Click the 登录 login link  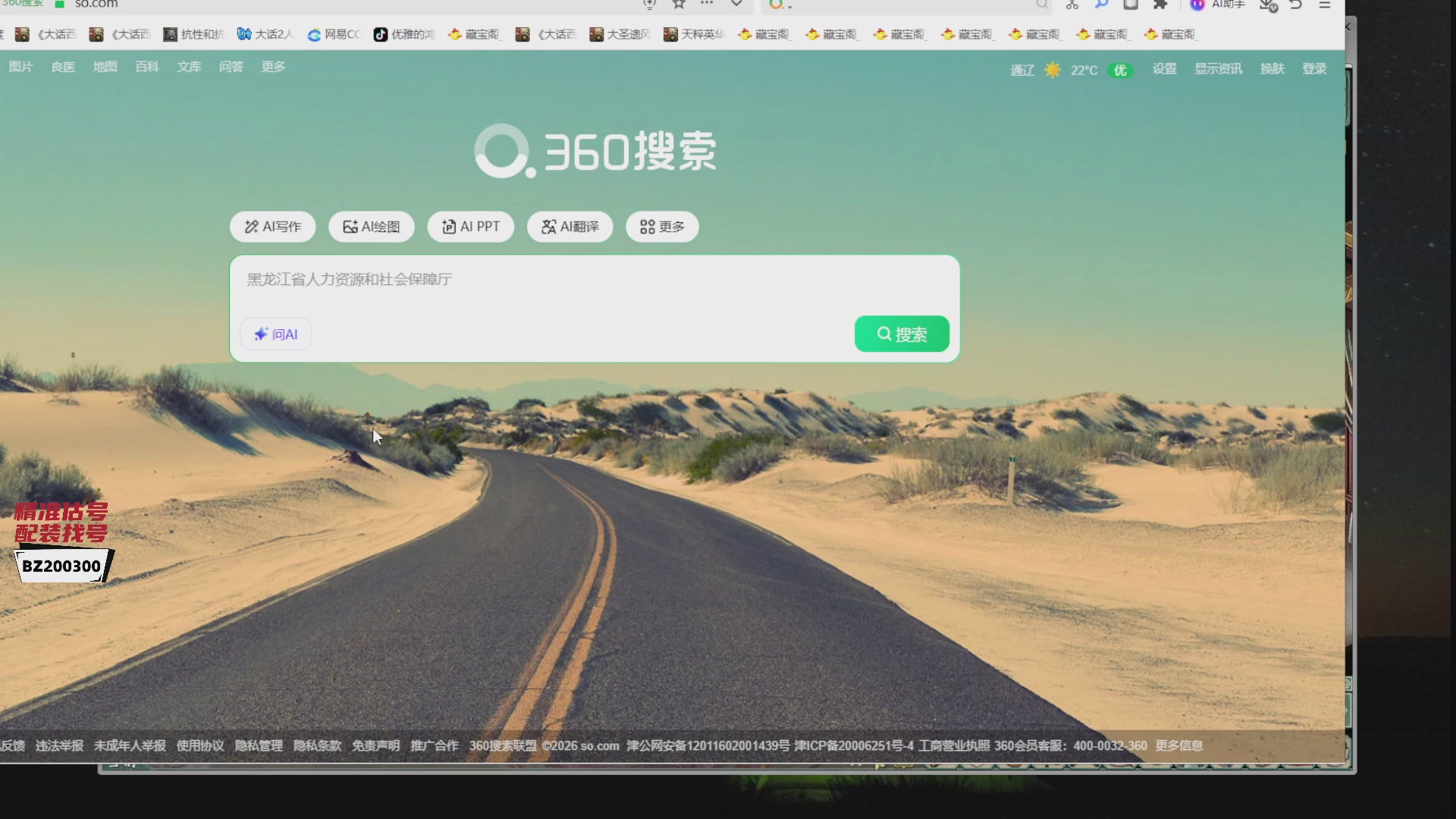pyautogui.click(x=1314, y=69)
